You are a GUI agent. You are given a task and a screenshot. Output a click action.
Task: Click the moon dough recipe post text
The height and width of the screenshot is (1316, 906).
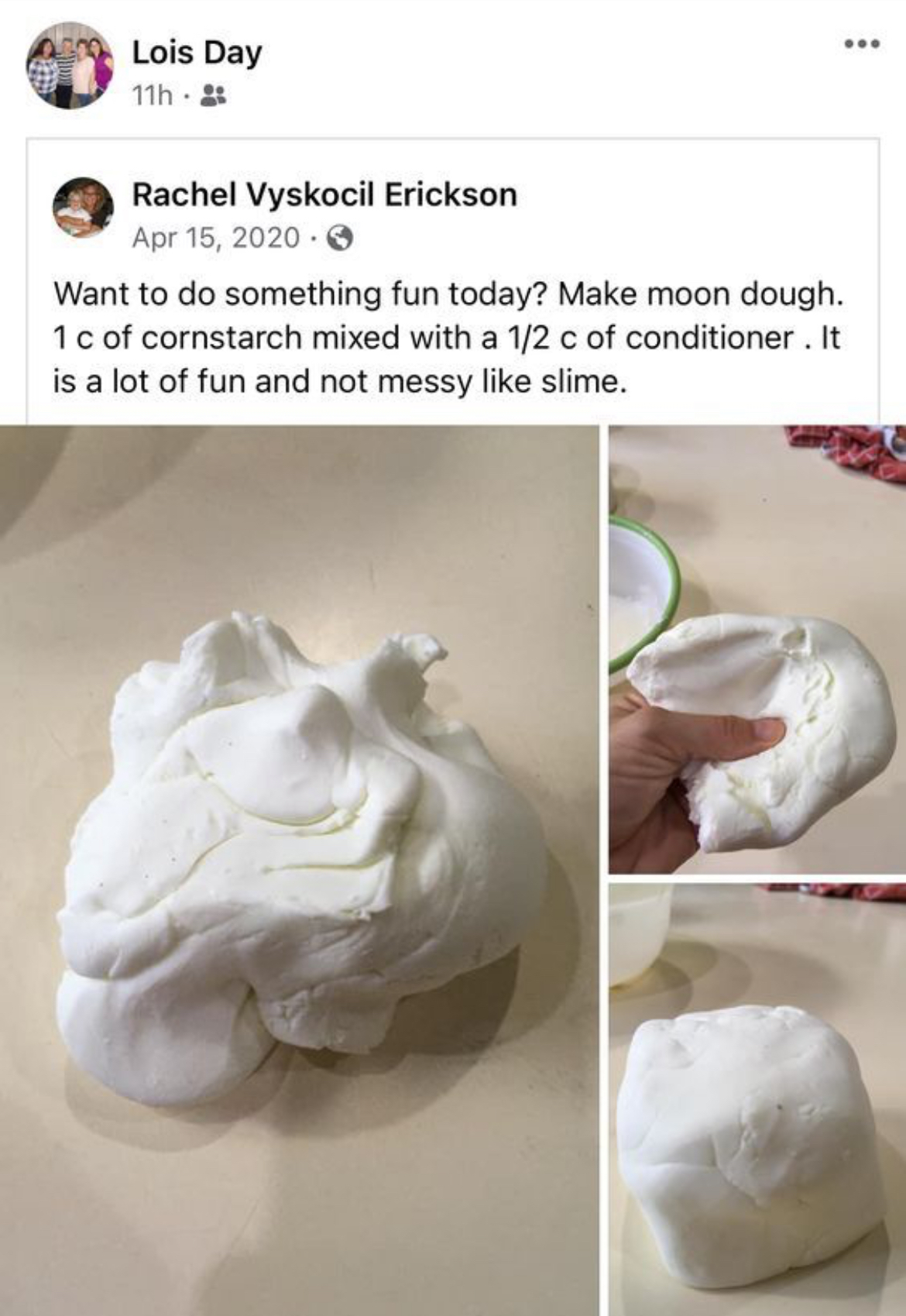(x=447, y=338)
